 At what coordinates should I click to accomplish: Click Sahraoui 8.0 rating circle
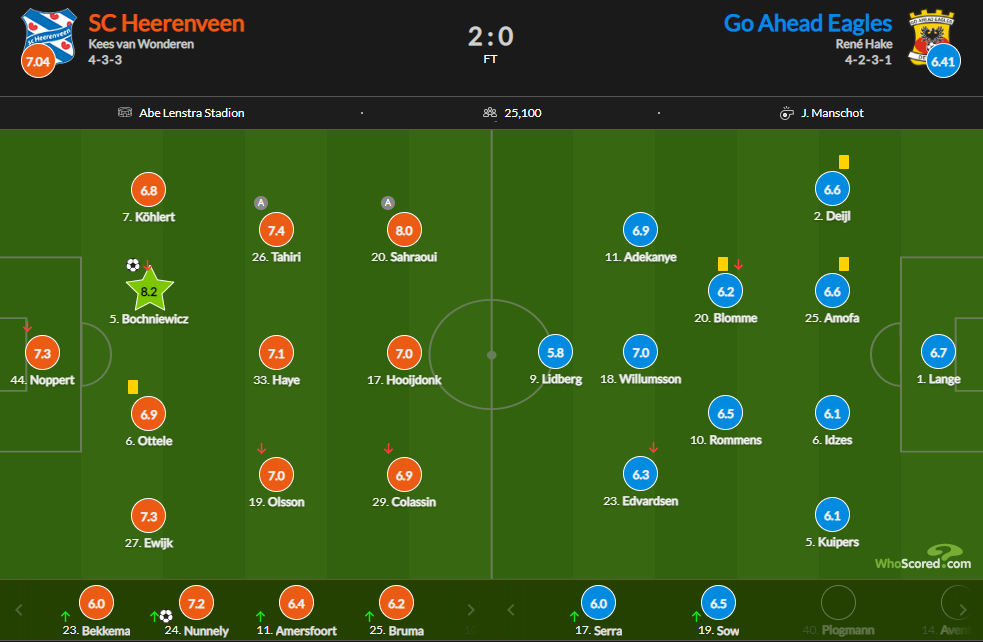point(404,230)
